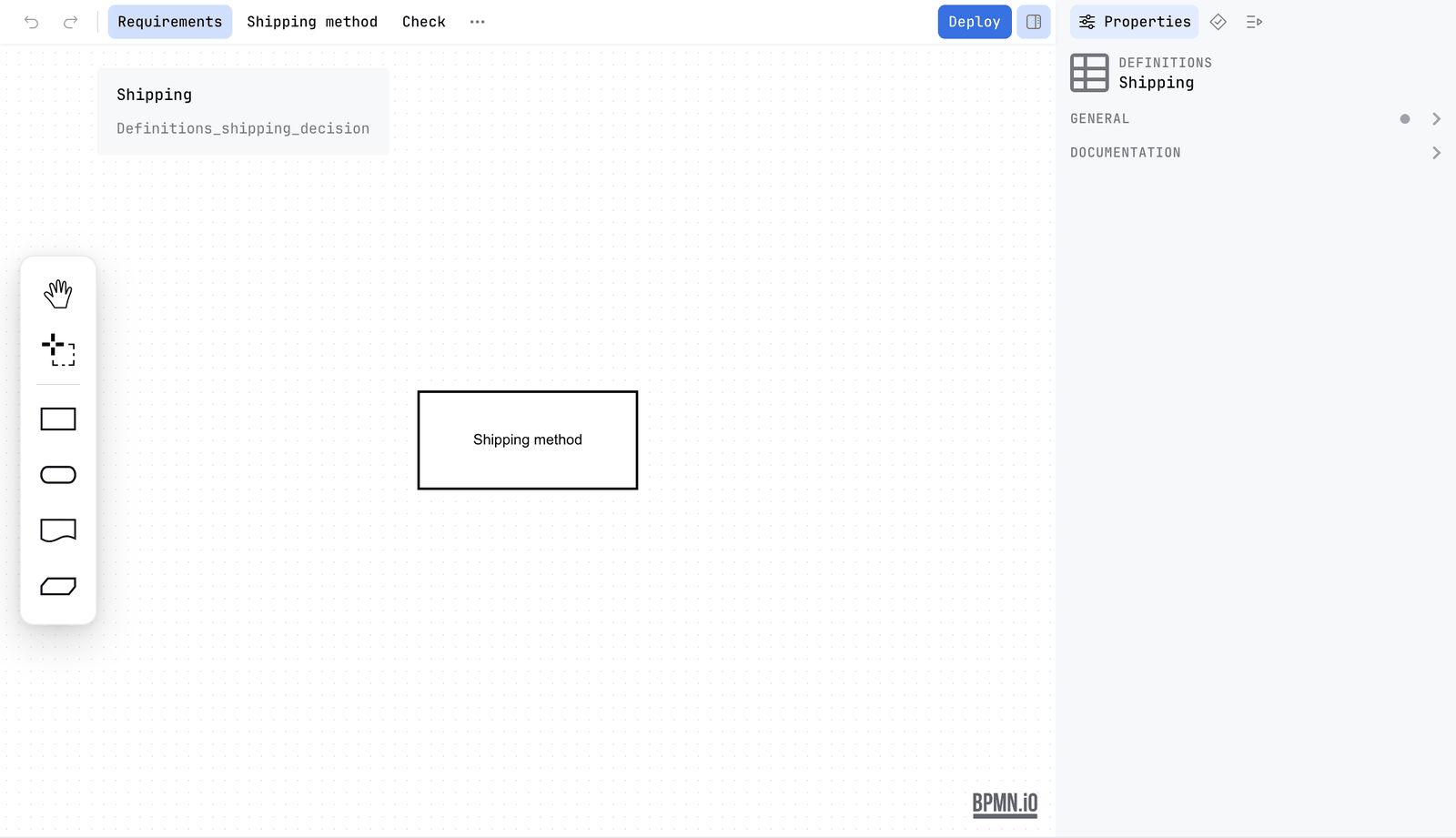
Task: Click the Definitions table icon
Action: click(x=1089, y=73)
